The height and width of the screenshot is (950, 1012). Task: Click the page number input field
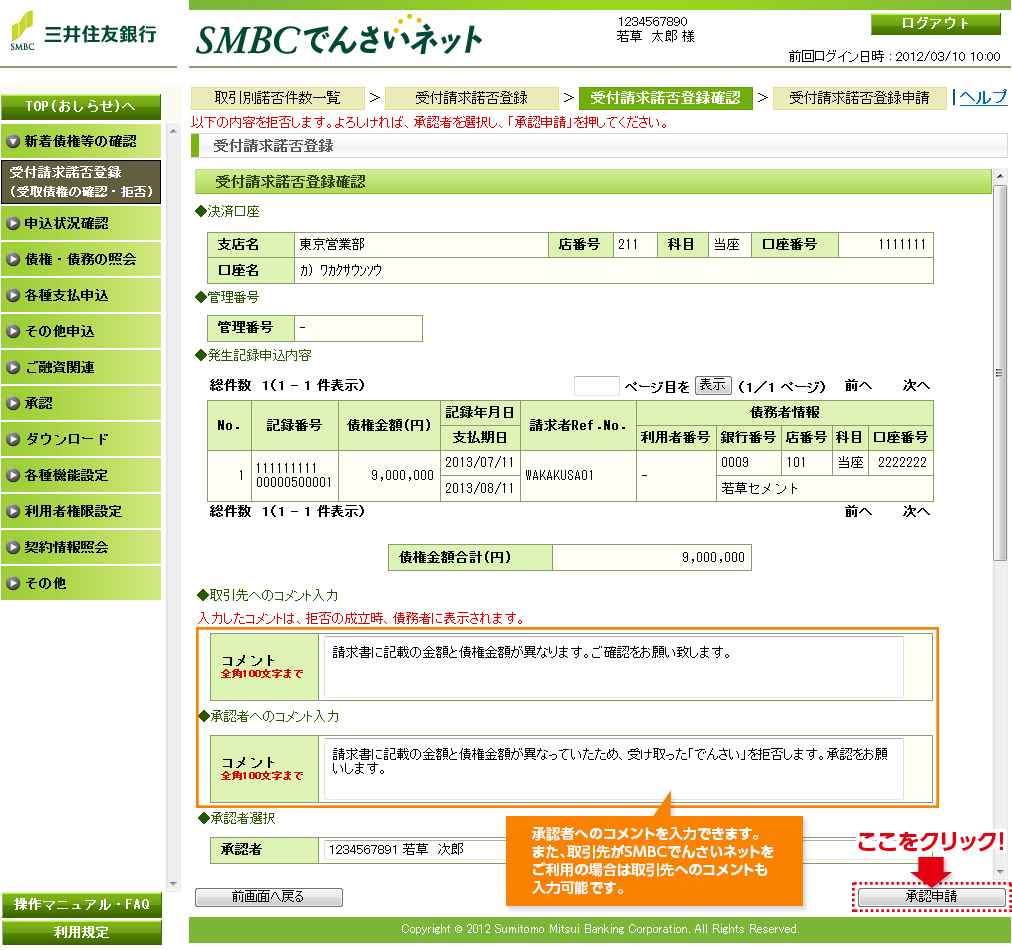coord(596,386)
